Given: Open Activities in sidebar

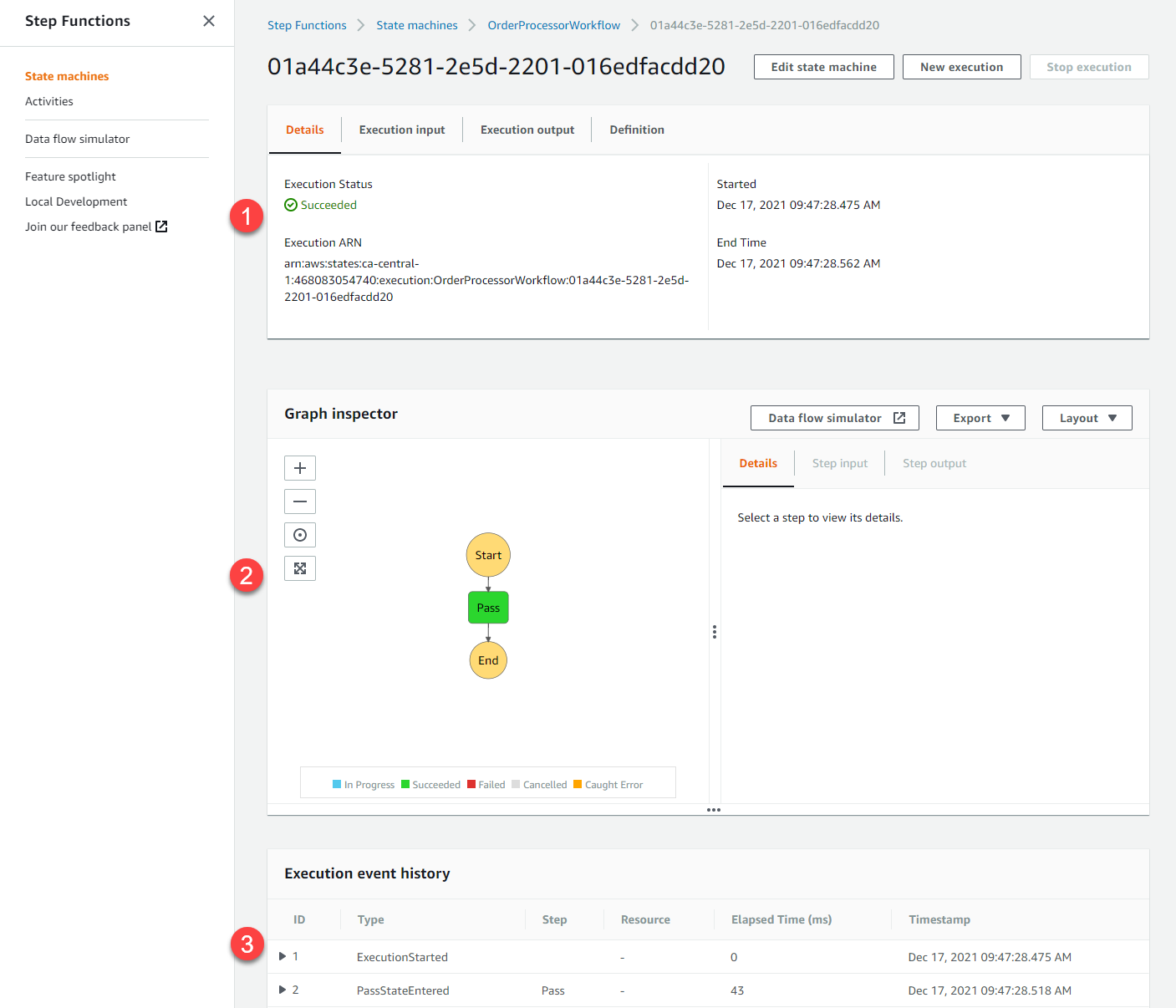Looking at the screenshot, I should 49,101.
